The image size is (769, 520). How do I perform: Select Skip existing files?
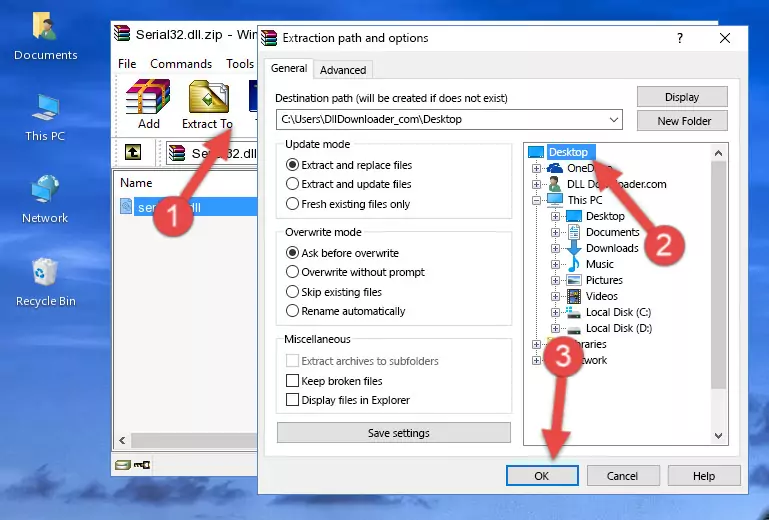pos(333,291)
